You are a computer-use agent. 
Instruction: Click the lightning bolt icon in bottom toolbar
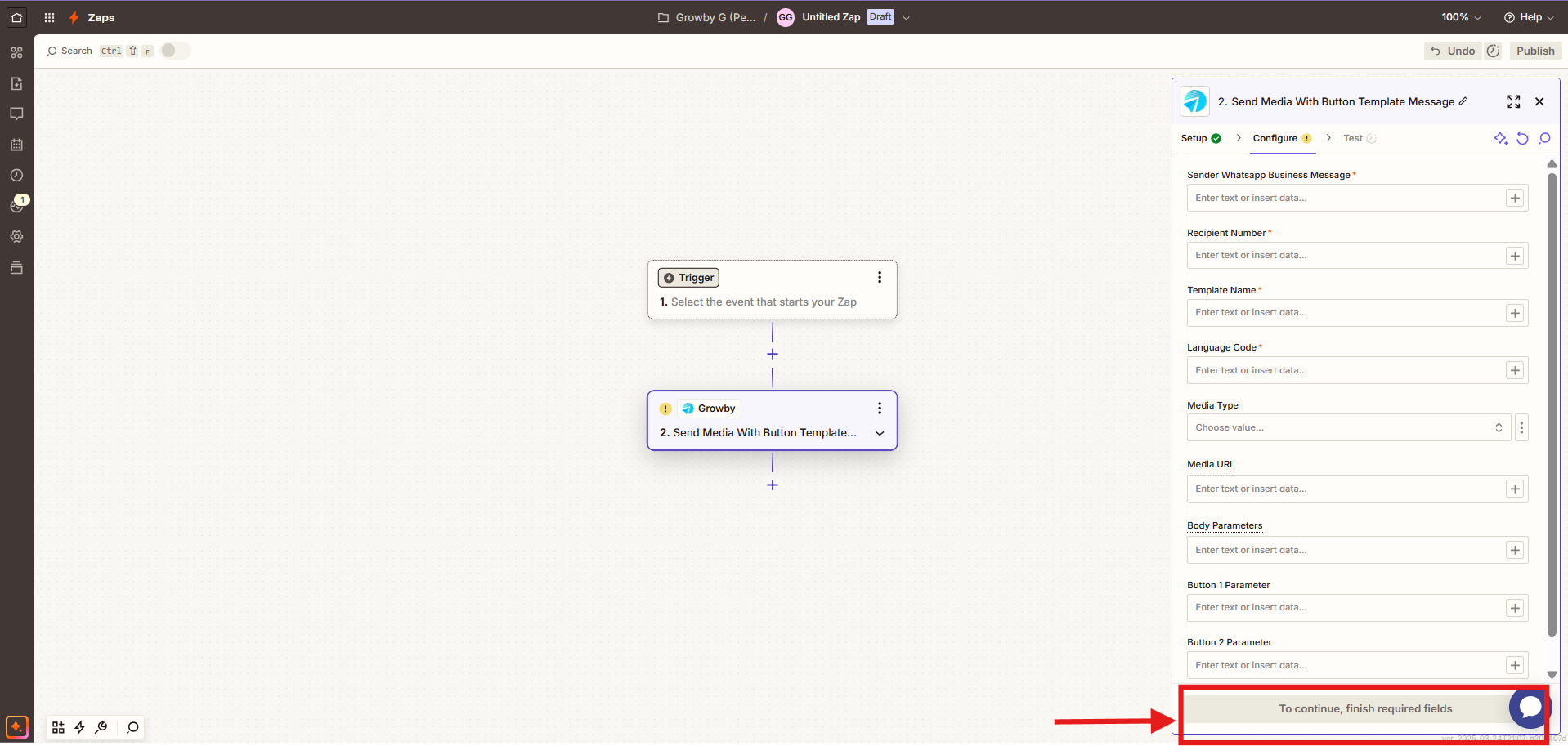pos(79,727)
